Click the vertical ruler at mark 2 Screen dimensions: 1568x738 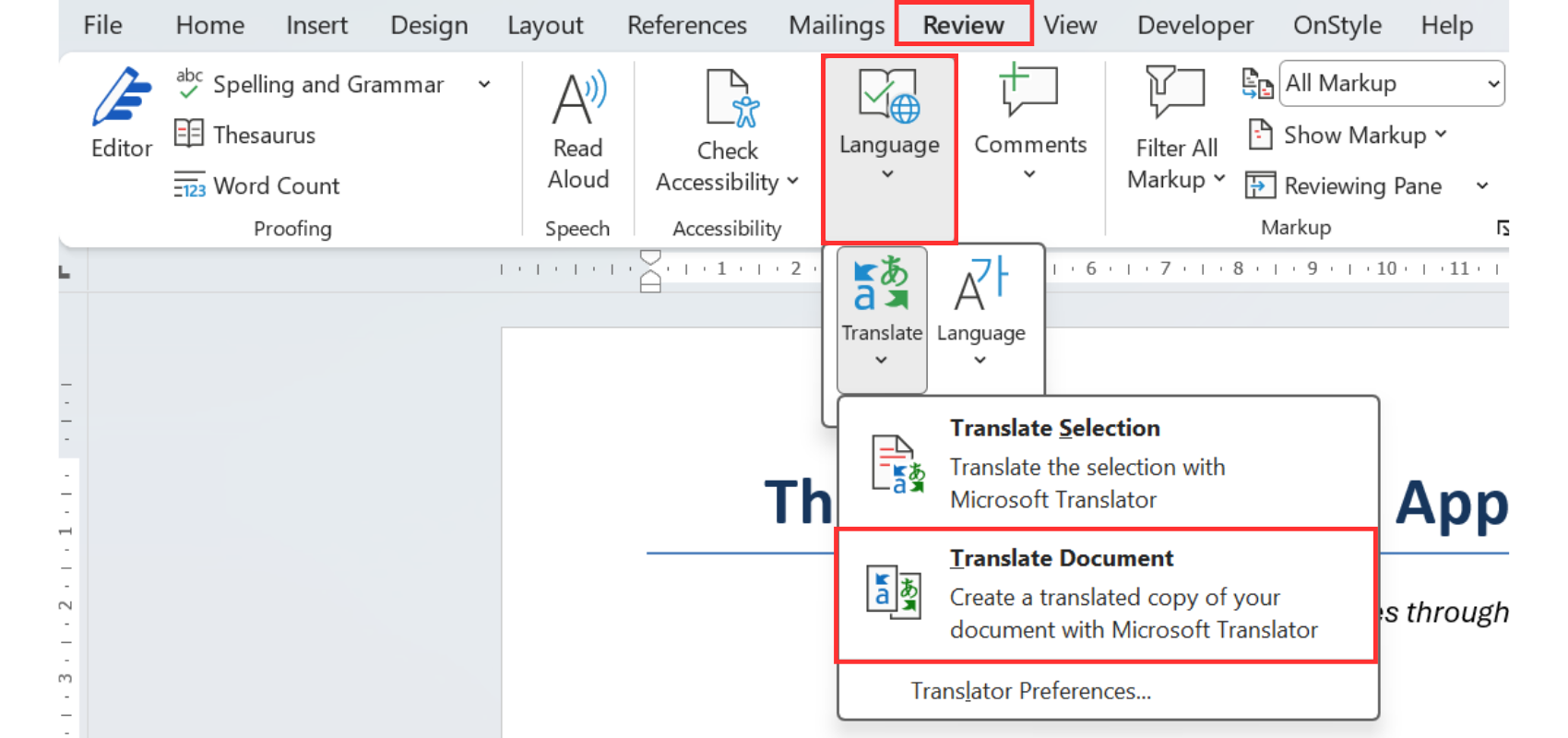click(65, 604)
